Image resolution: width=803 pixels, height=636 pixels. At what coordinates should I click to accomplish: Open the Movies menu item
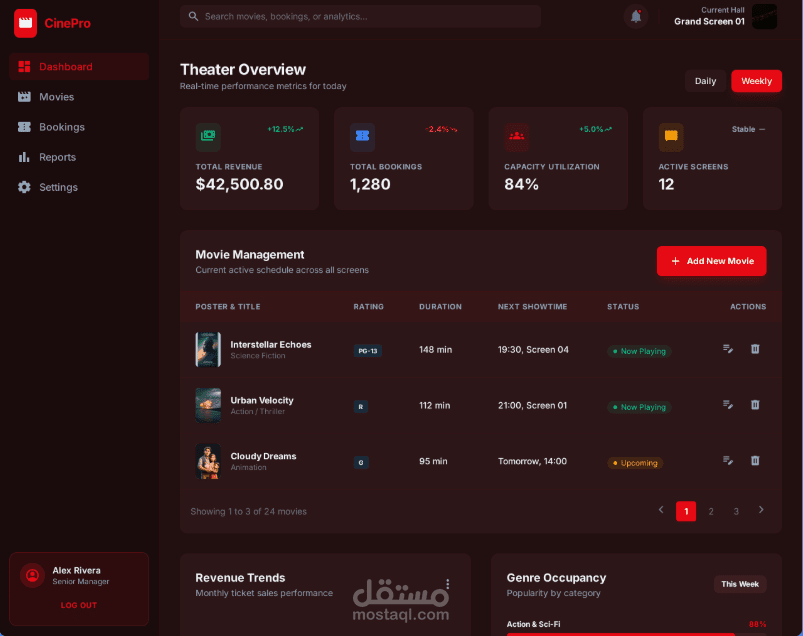[79, 97]
